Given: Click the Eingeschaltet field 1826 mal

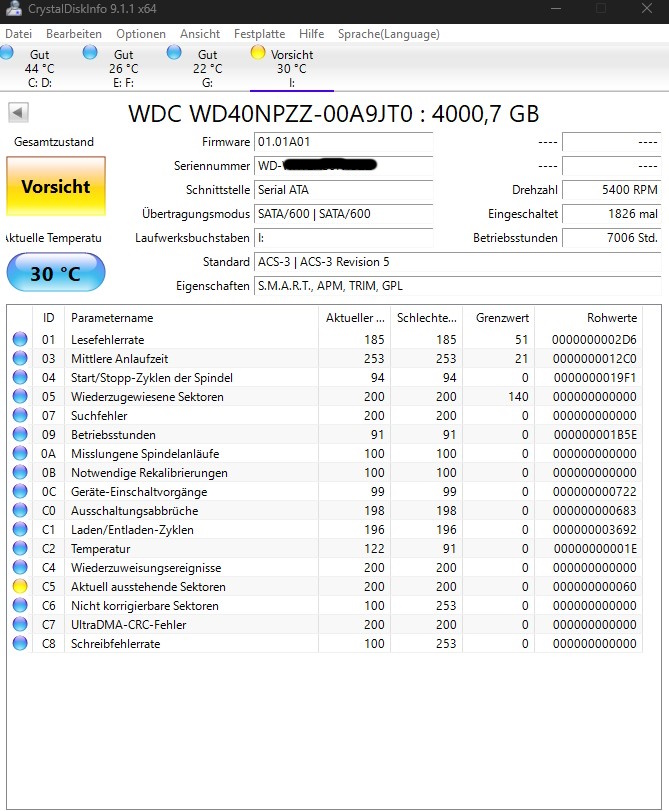Looking at the screenshot, I should coord(612,214).
